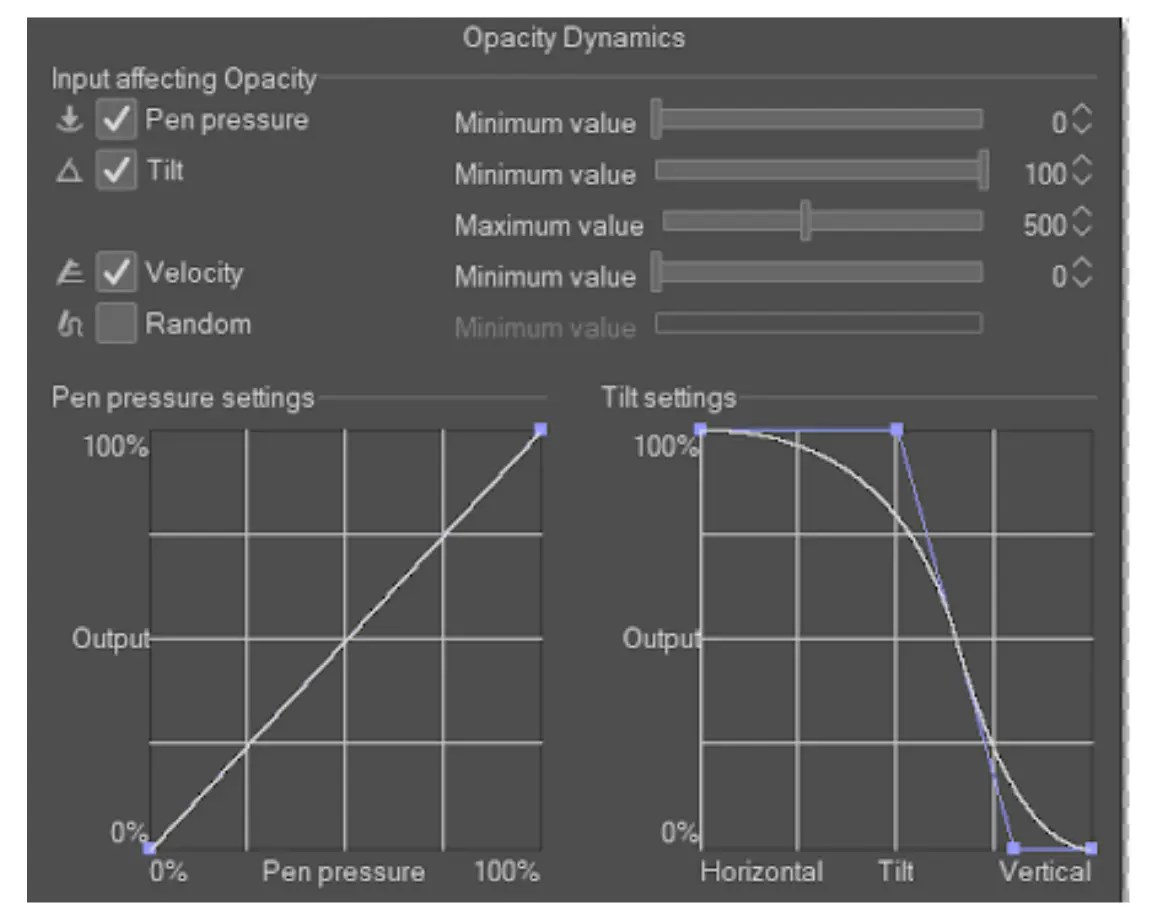
Task: Click the Velocity icon
Action: point(70,273)
